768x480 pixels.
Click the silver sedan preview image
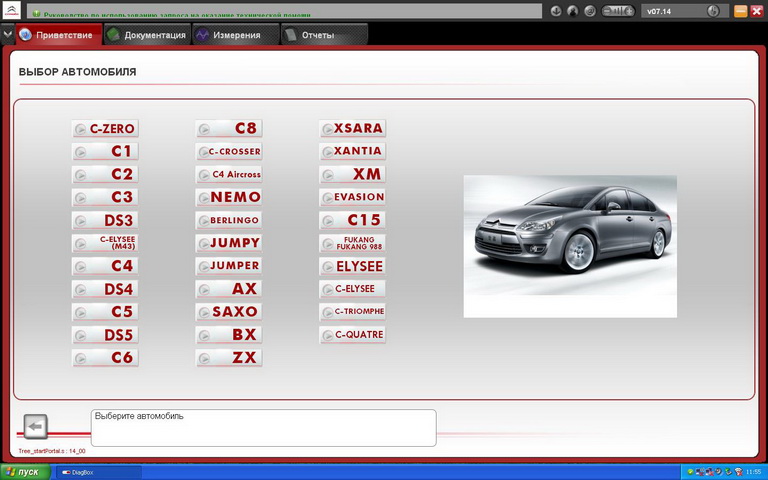[570, 246]
